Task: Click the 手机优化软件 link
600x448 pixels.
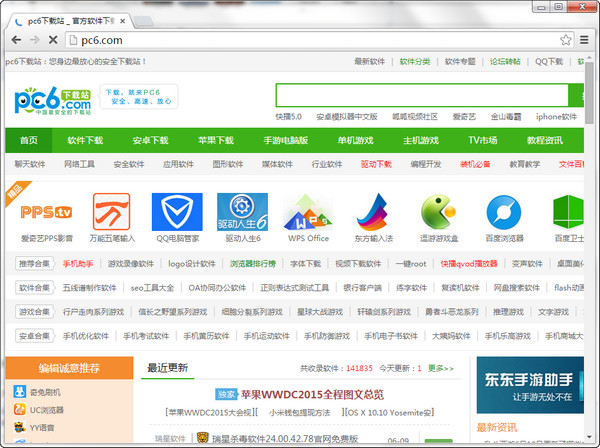Action: [86, 336]
